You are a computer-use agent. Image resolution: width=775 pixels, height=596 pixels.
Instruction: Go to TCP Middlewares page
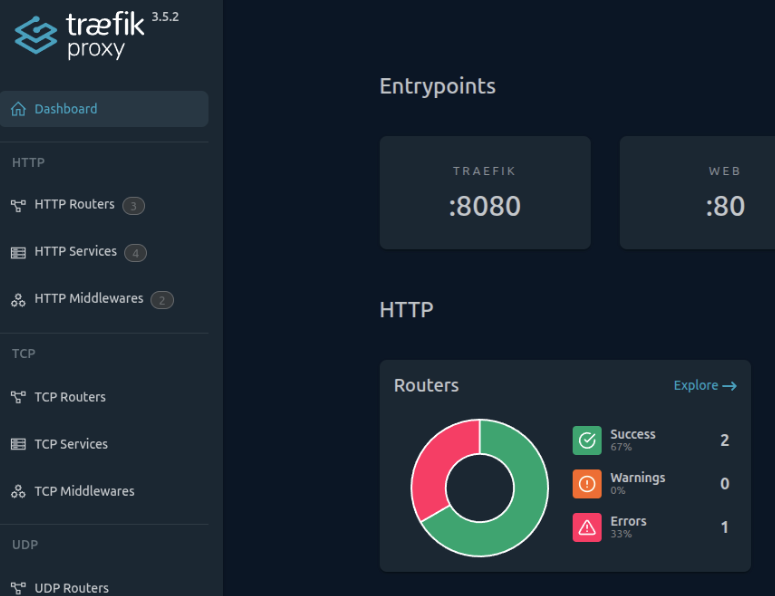(85, 491)
